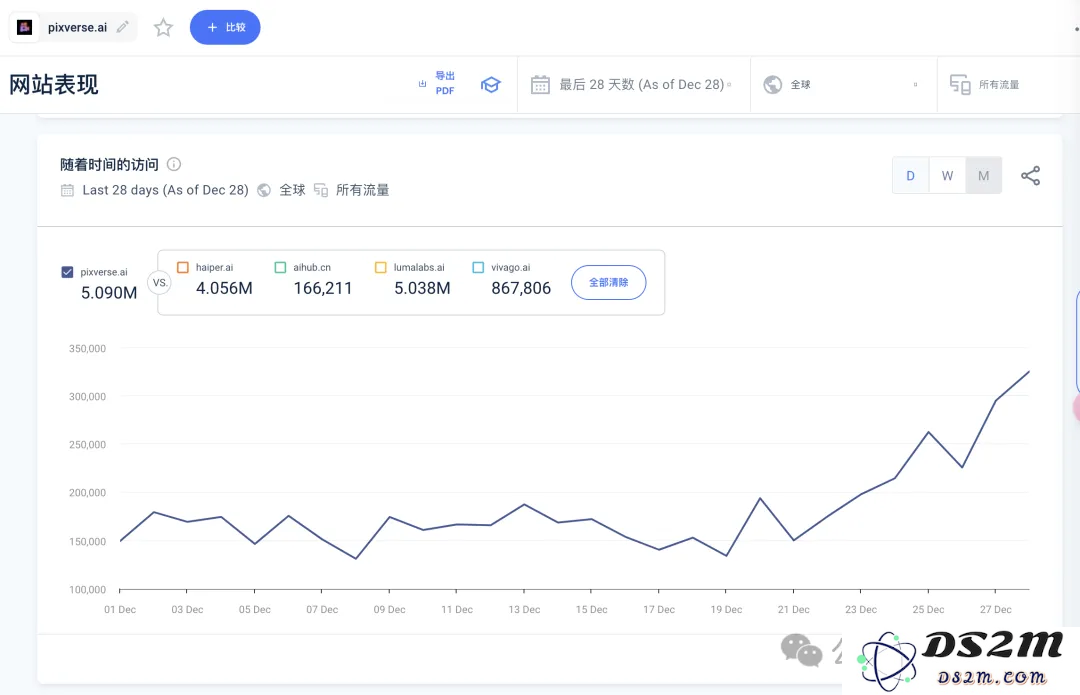Click the devices icon in traffic filter

tap(959, 85)
